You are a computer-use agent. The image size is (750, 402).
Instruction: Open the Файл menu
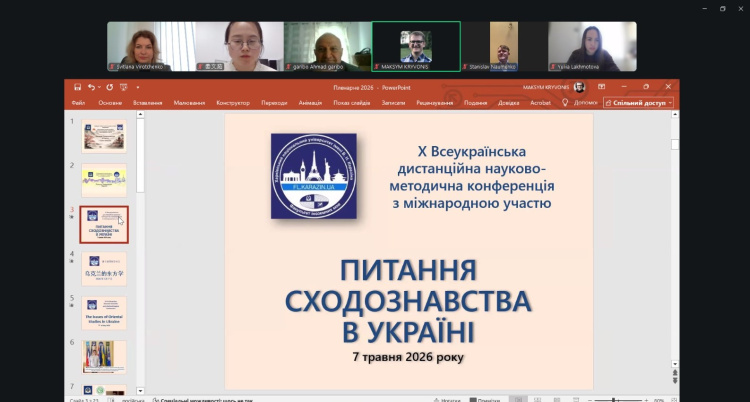tap(78, 103)
